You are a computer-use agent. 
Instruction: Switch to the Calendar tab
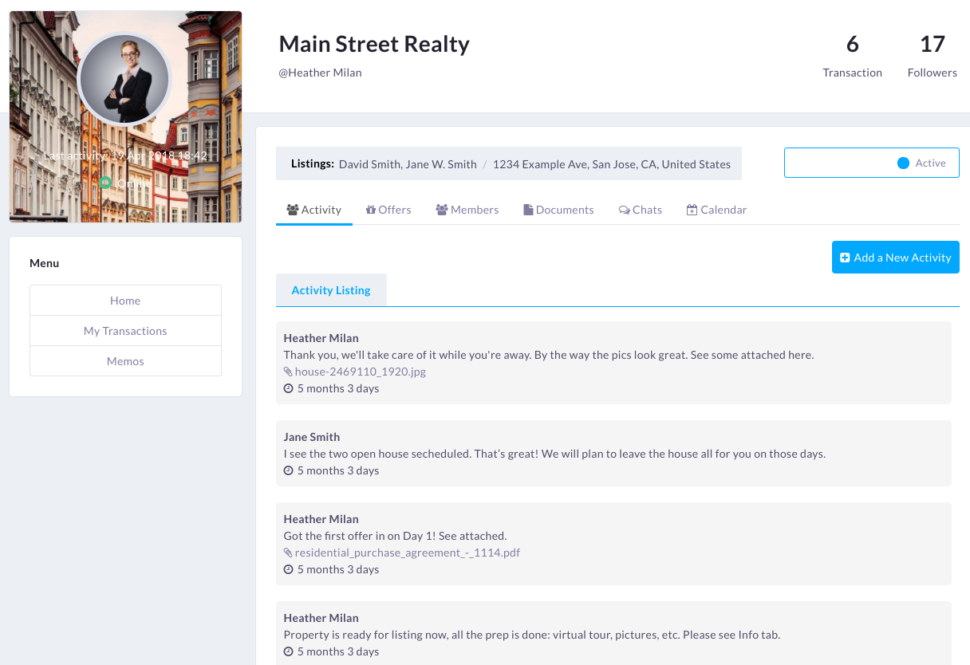tap(716, 210)
